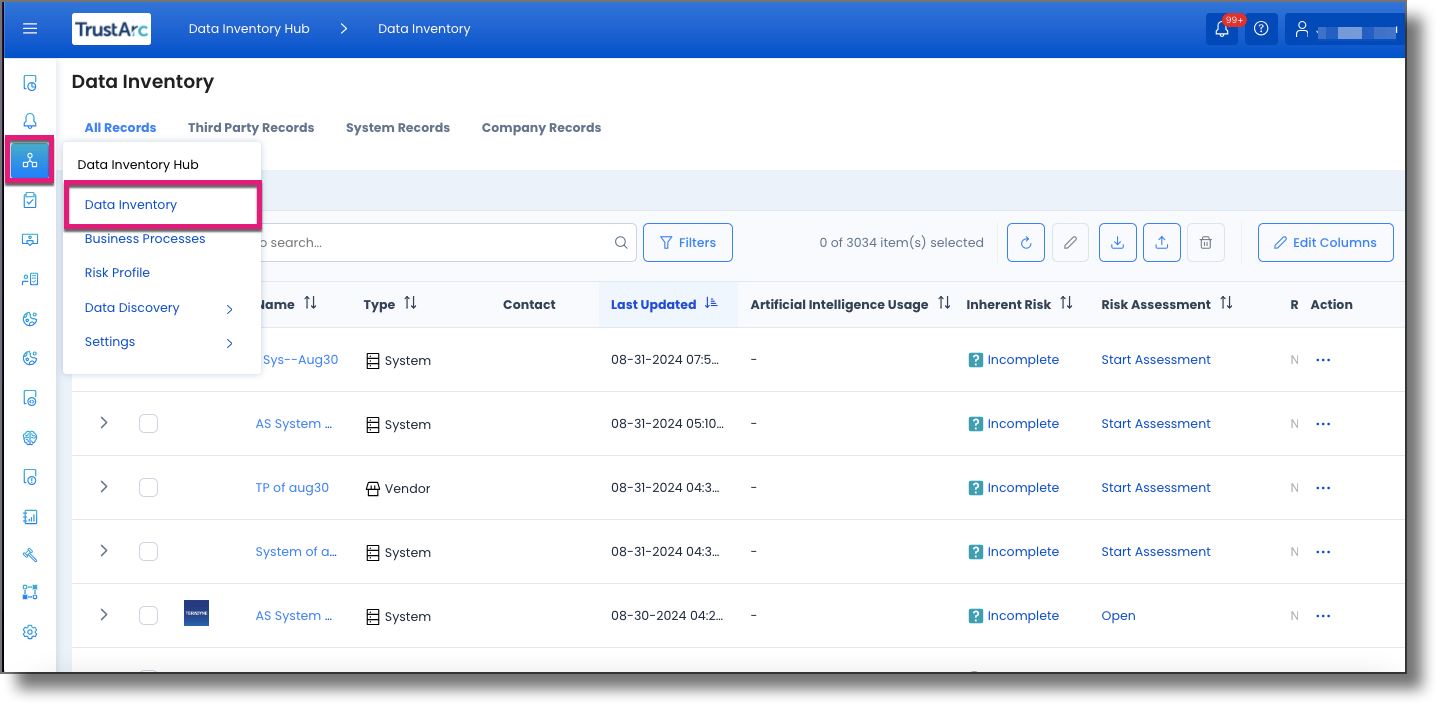Tick the checkbox for the AS System row
Screen dimensions: 1438x705
click(x=148, y=615)
